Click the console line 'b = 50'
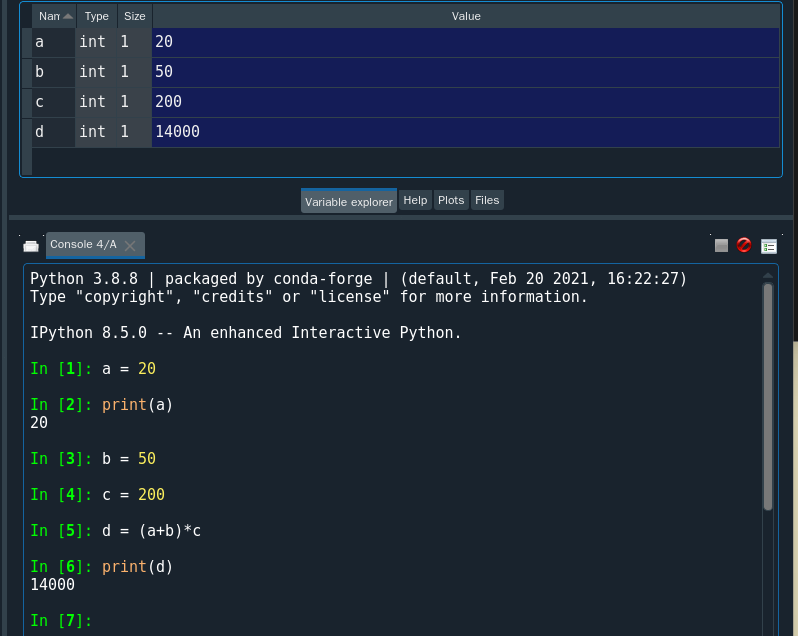 93,458
